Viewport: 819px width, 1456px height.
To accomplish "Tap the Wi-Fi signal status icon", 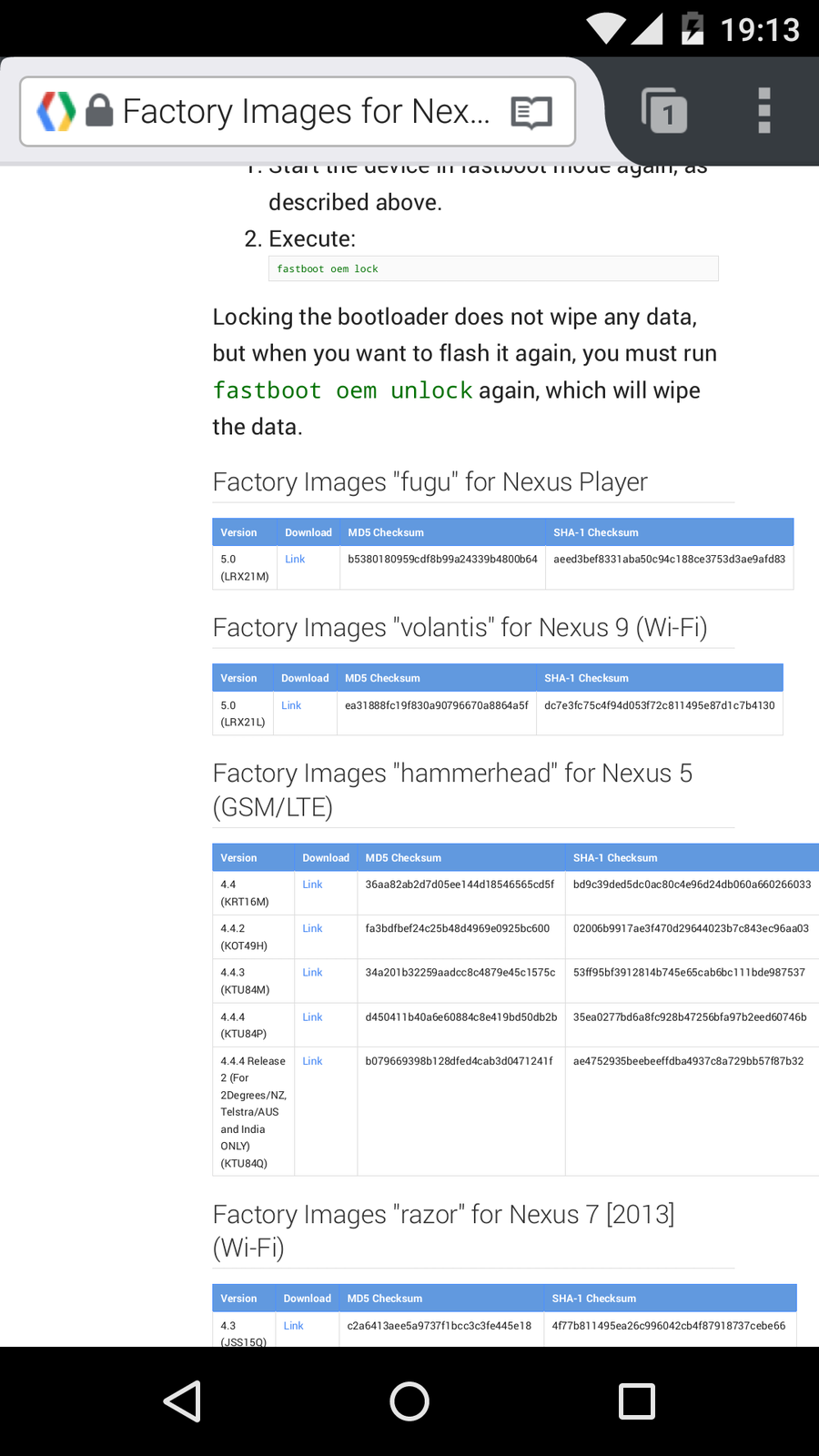I will coord(606,28).
